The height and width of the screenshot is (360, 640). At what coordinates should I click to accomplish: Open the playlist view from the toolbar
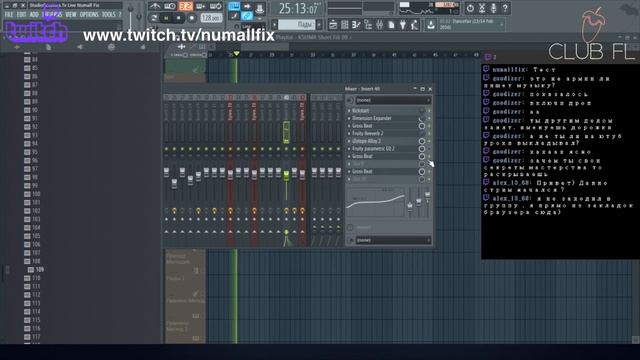point(333,25)
